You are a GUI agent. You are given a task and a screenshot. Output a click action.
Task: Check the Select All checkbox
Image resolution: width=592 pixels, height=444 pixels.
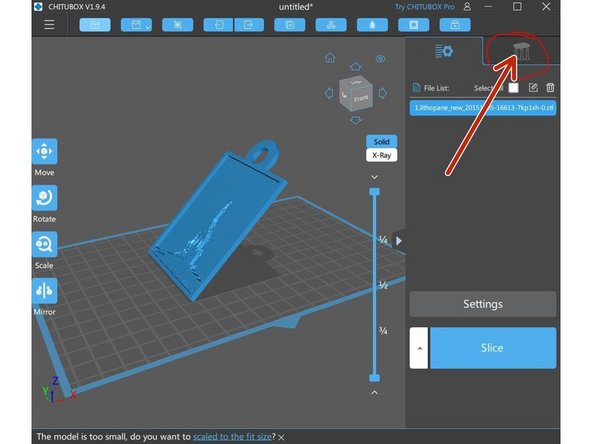513,88
